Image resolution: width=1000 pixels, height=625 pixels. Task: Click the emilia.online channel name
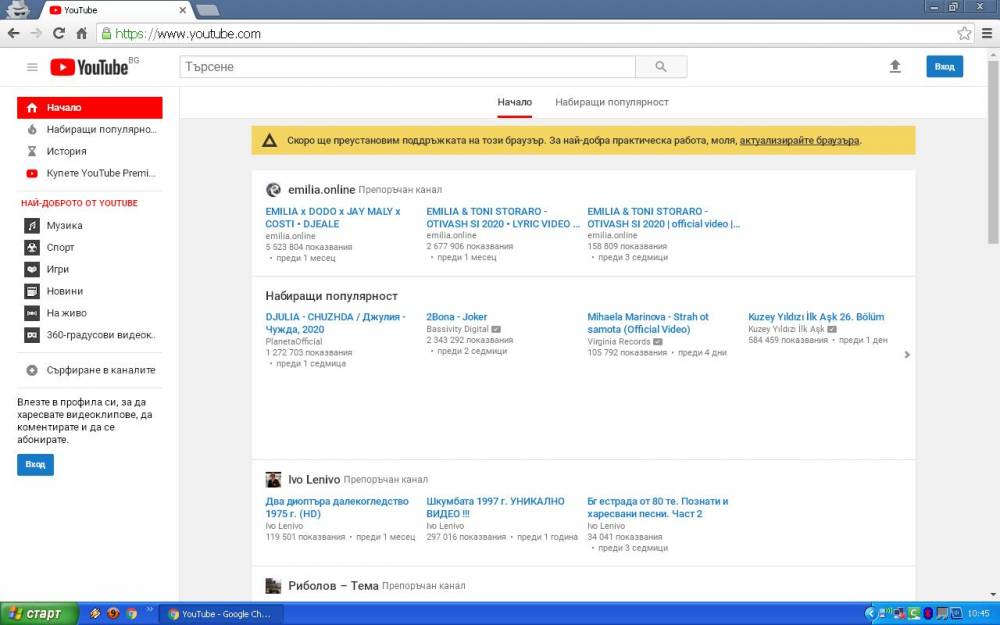coord(321,189)
